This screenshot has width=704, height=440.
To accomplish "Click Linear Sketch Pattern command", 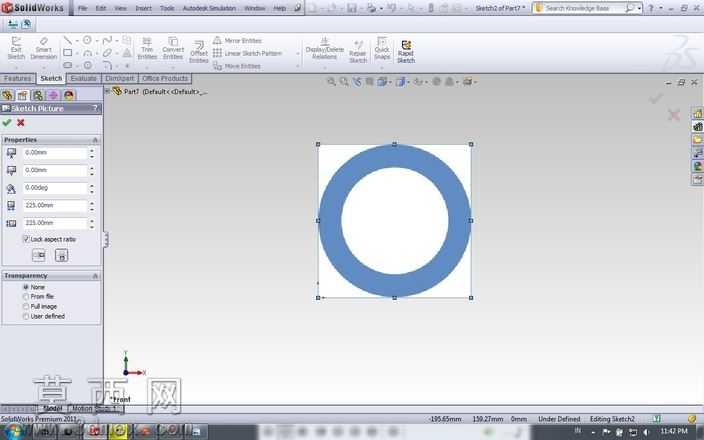I will coord(247,53).
